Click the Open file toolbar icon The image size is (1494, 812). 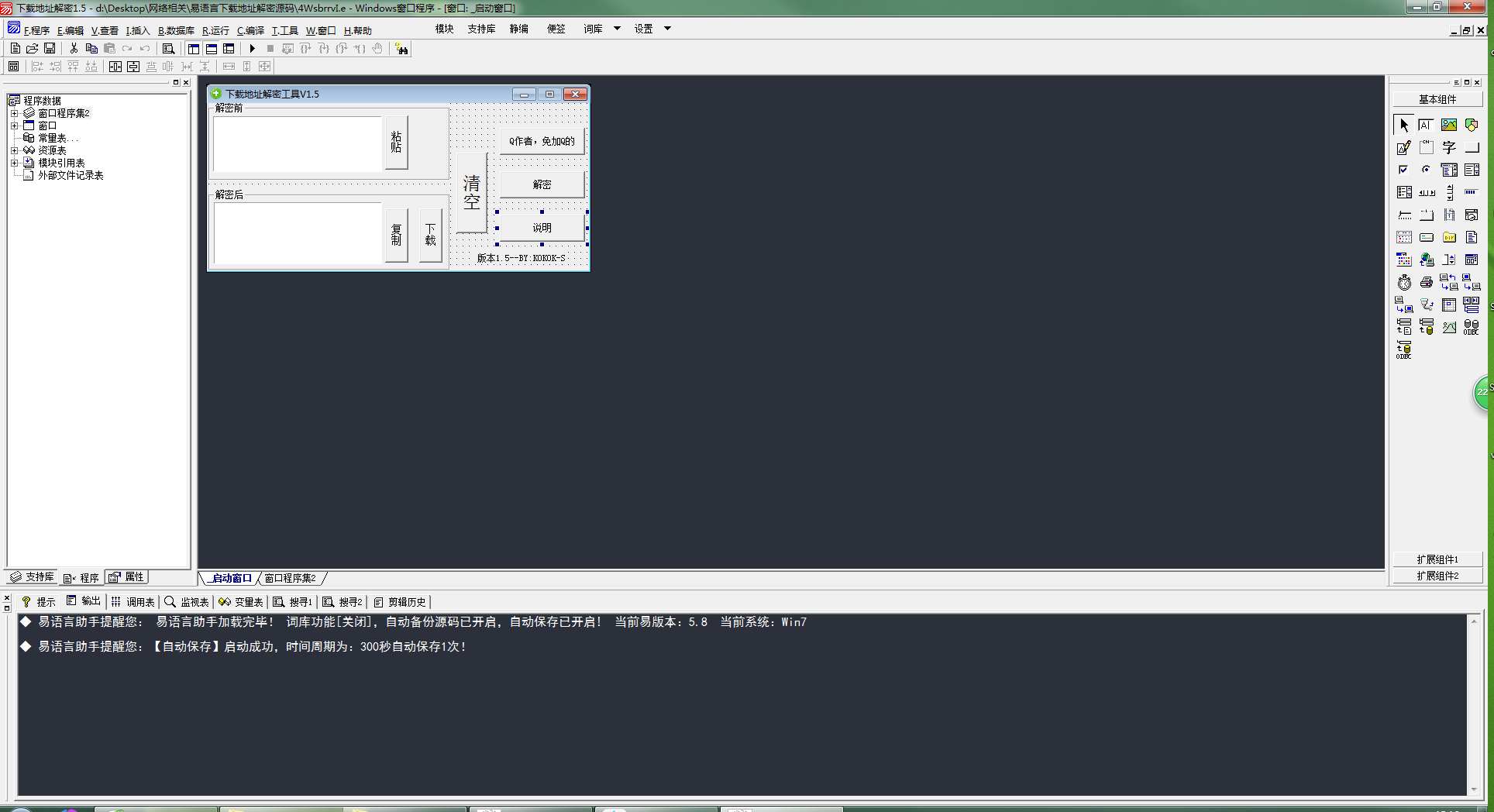click(33, 48)
